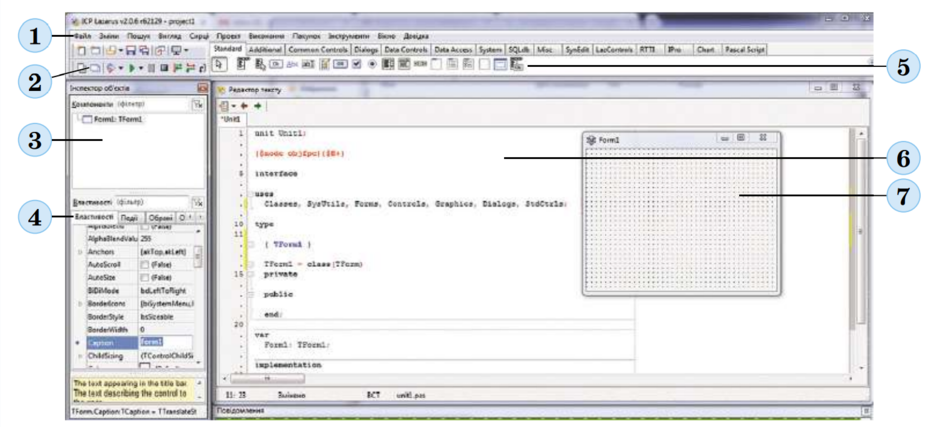Image resolution: width=940 pixels, height=427 pixels.
Task: Select the Unit1 editor tab
Action: click(231, 119)
